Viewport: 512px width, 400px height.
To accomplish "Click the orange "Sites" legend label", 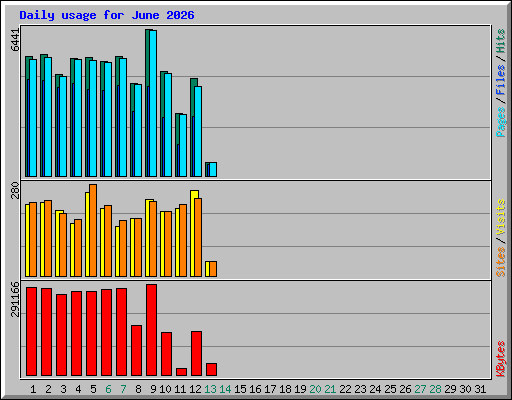I will [501, 262].
